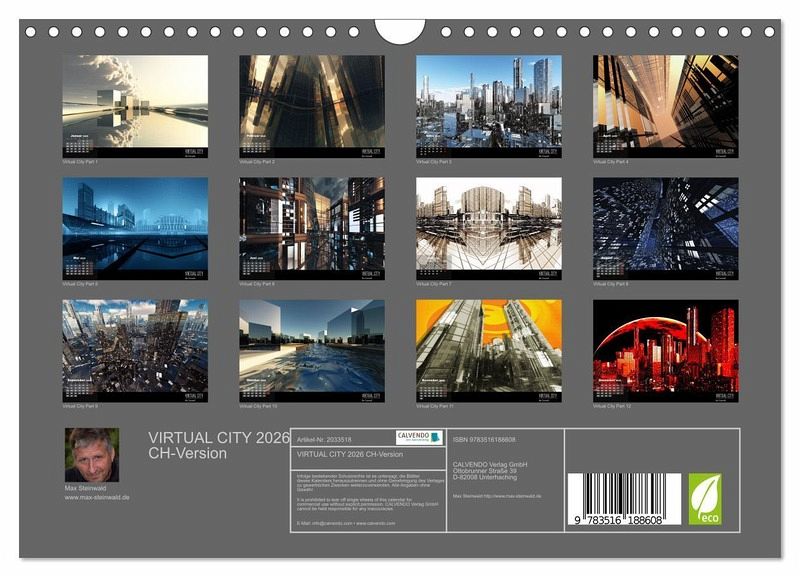Click the green eco leaf logo
The image size is (800, 577).
705,499
